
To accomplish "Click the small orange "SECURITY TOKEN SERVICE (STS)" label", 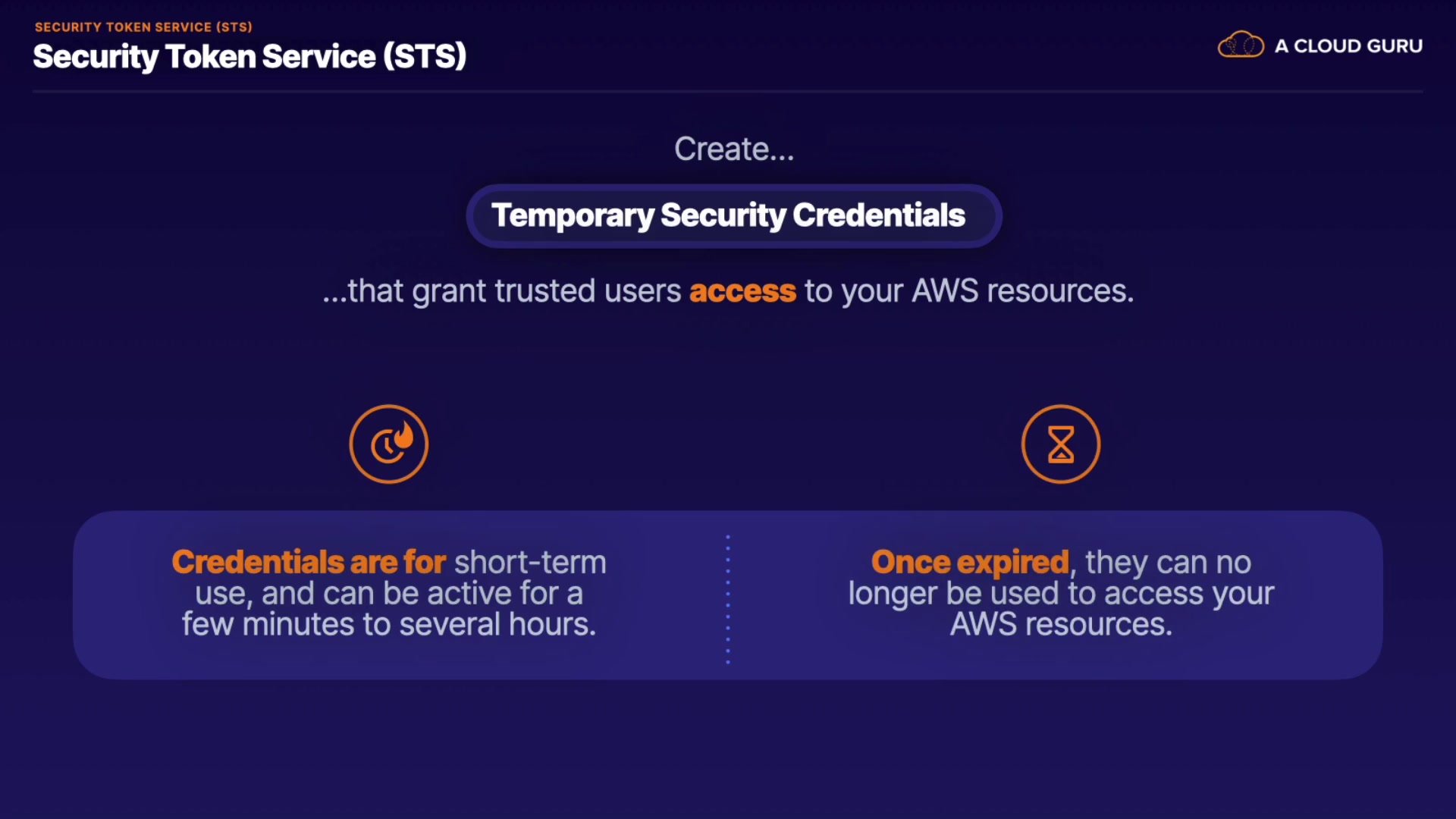I will pyautogui.click(x=143, y=27).
